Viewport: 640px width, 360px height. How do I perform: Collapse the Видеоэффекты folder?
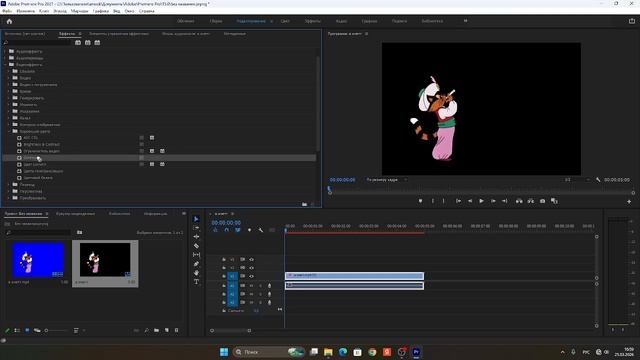6,64
